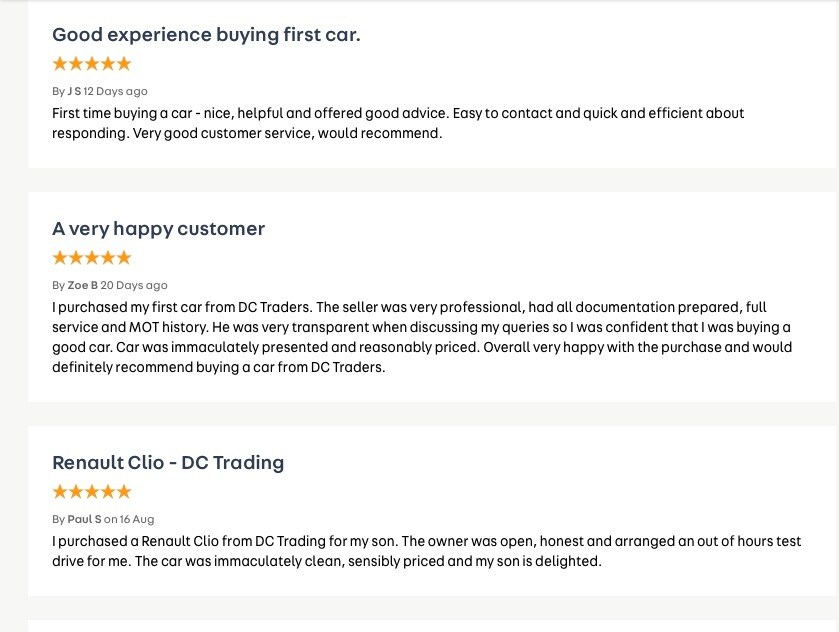Click '12 Days ago' review date
839x632 pixels.
[116, 92]
